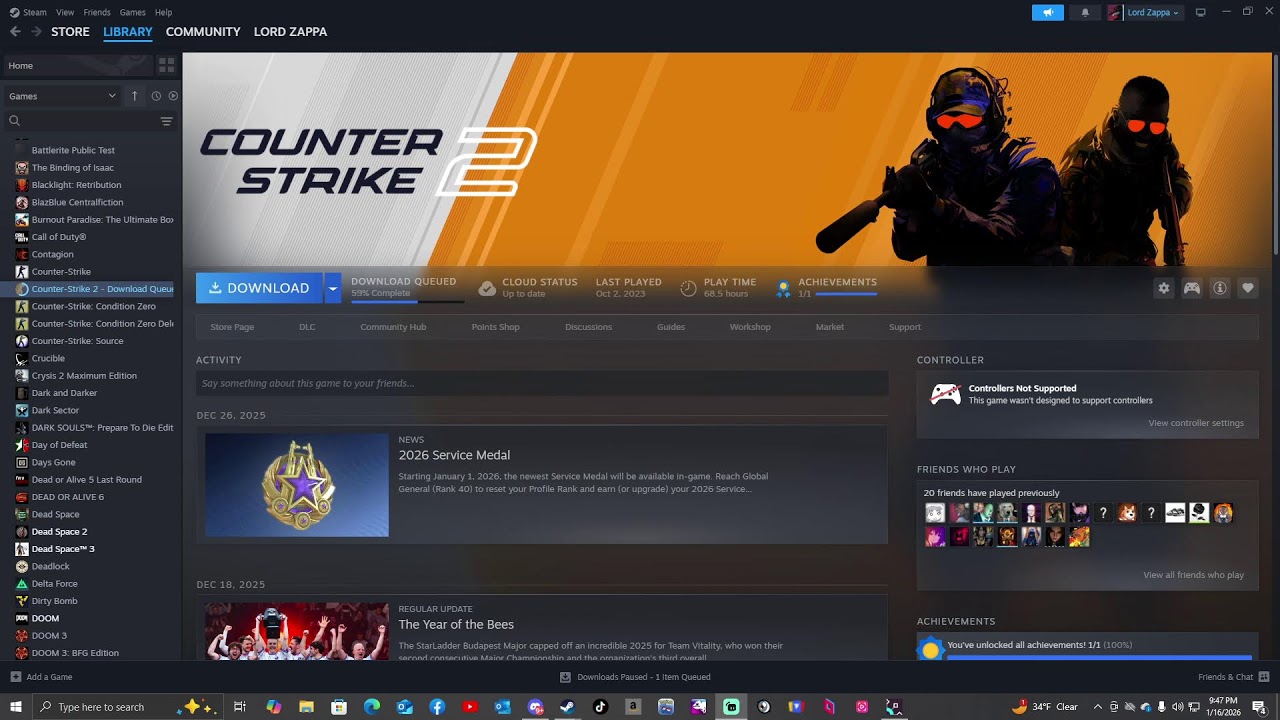Click the Windows Start button

[16, 707]
